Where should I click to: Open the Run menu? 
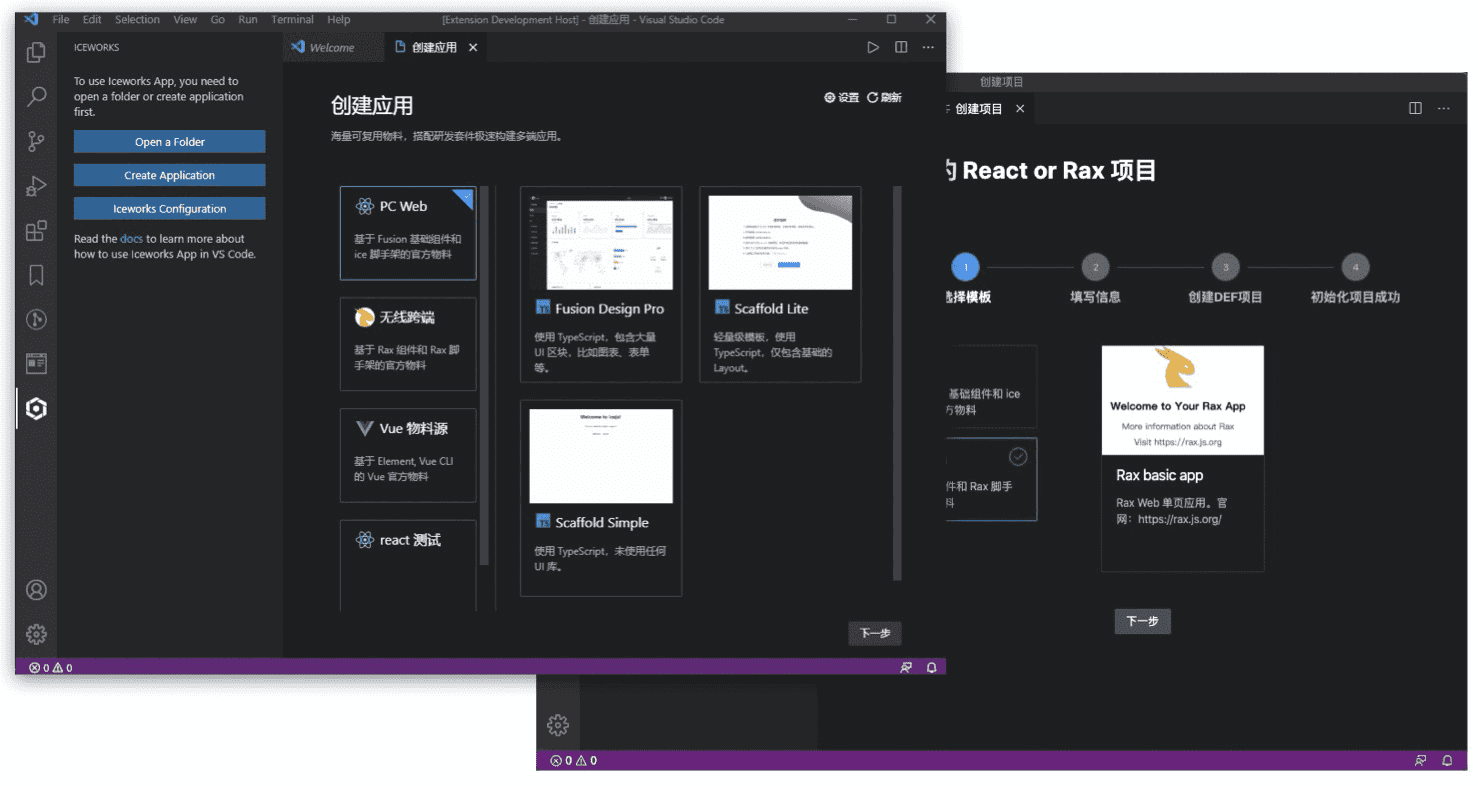click(247, 19)
